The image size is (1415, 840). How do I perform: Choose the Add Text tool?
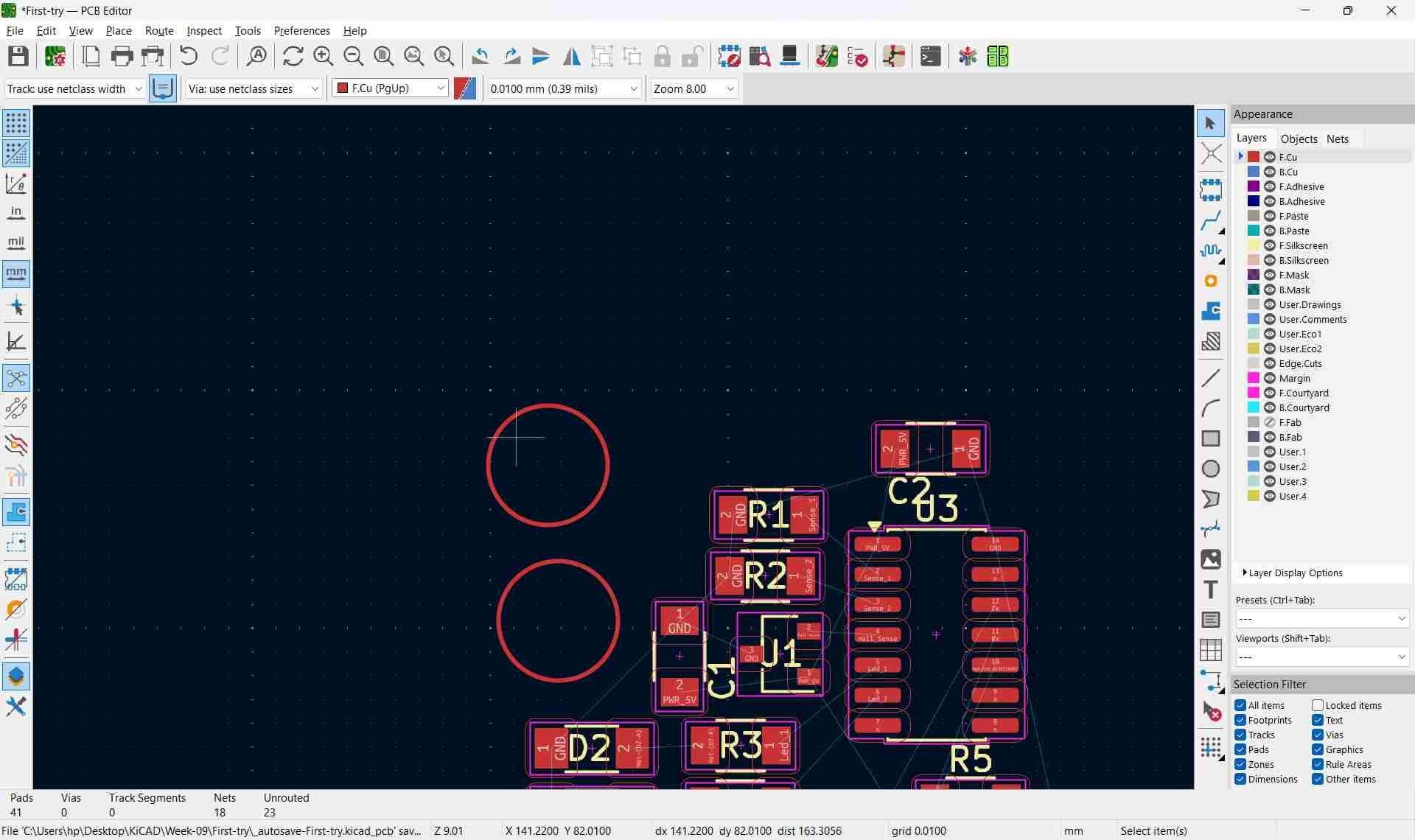point(1212,589)
